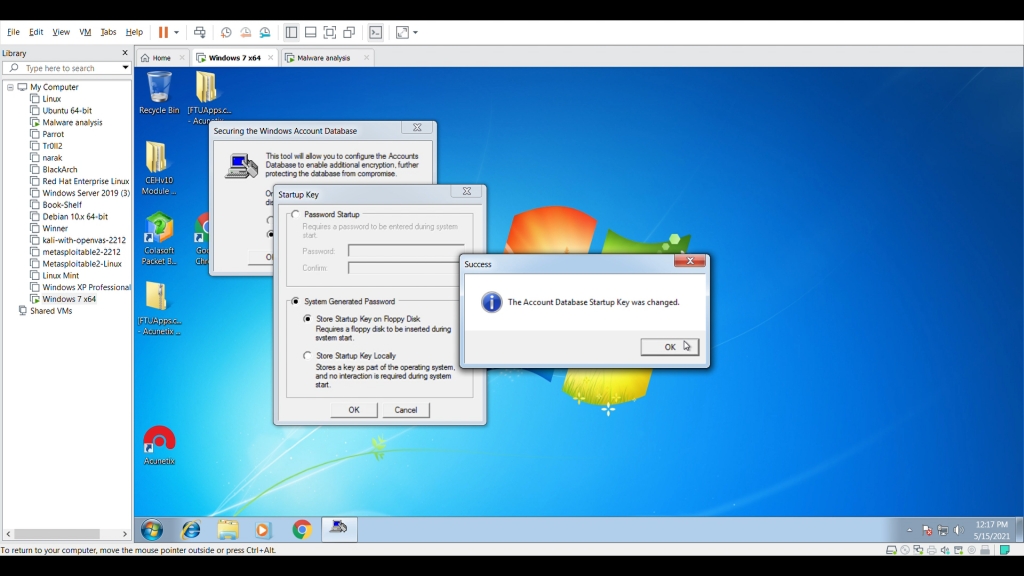Viewport: 1024px width, 576px height.
Task: Click the printer device status icon
Action: (932, 550)
